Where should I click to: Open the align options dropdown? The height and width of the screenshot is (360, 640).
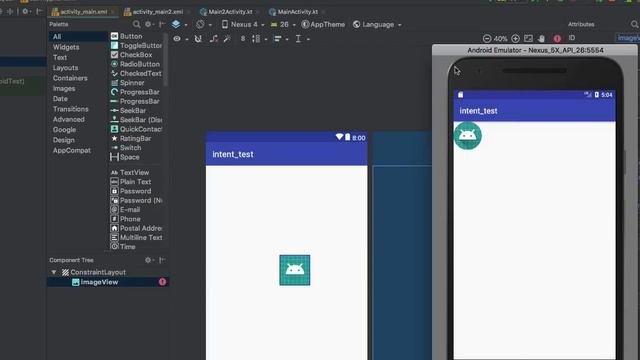tap(281, 39)
